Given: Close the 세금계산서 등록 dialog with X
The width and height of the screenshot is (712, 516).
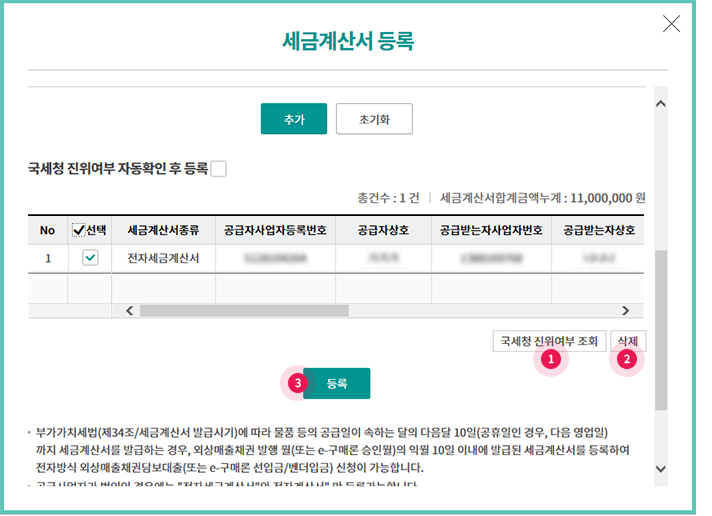Looking at the screenshot, I should [671, 24].
